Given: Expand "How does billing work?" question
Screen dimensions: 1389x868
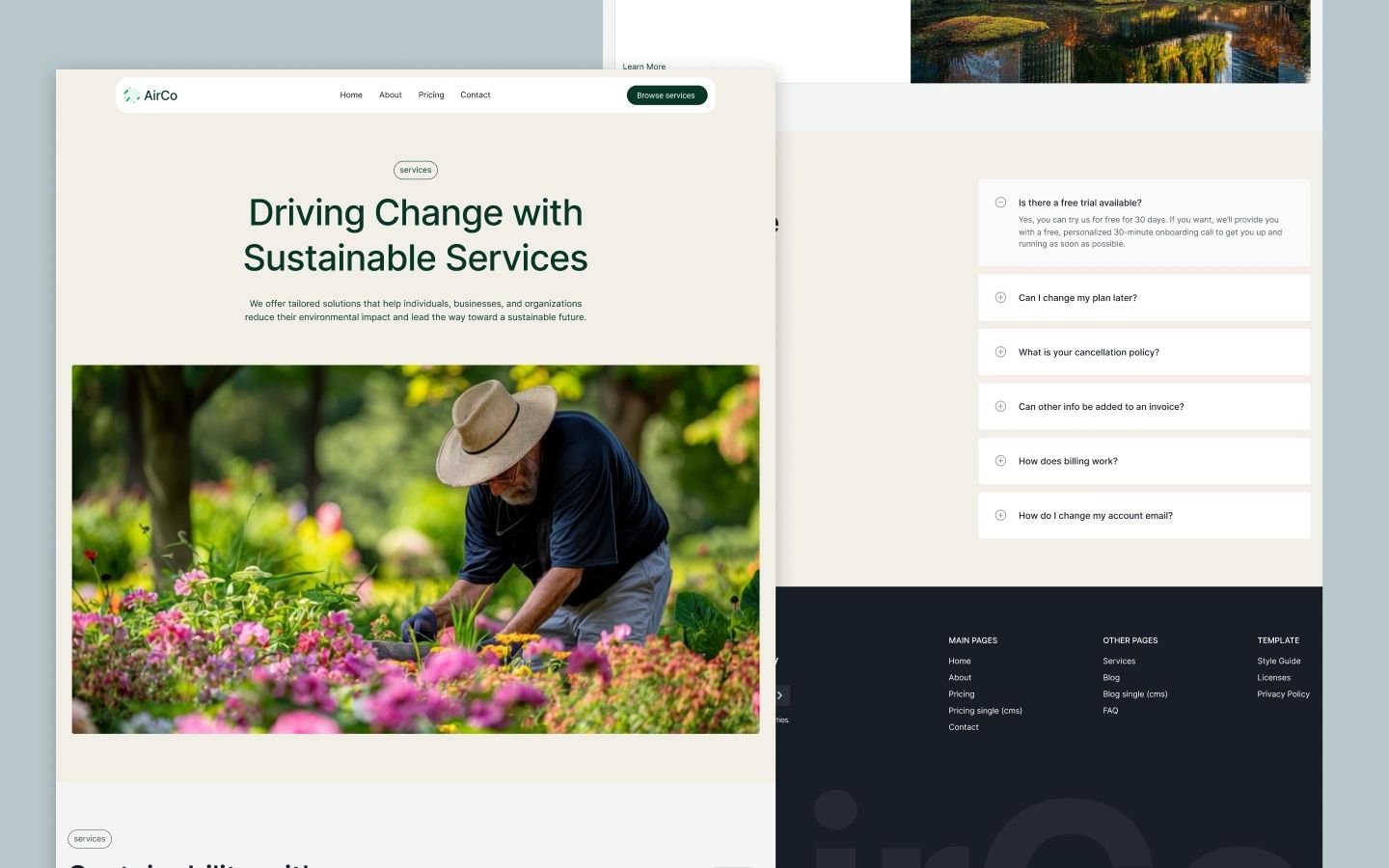Looking at the screenshot, I should point(1068,461).
